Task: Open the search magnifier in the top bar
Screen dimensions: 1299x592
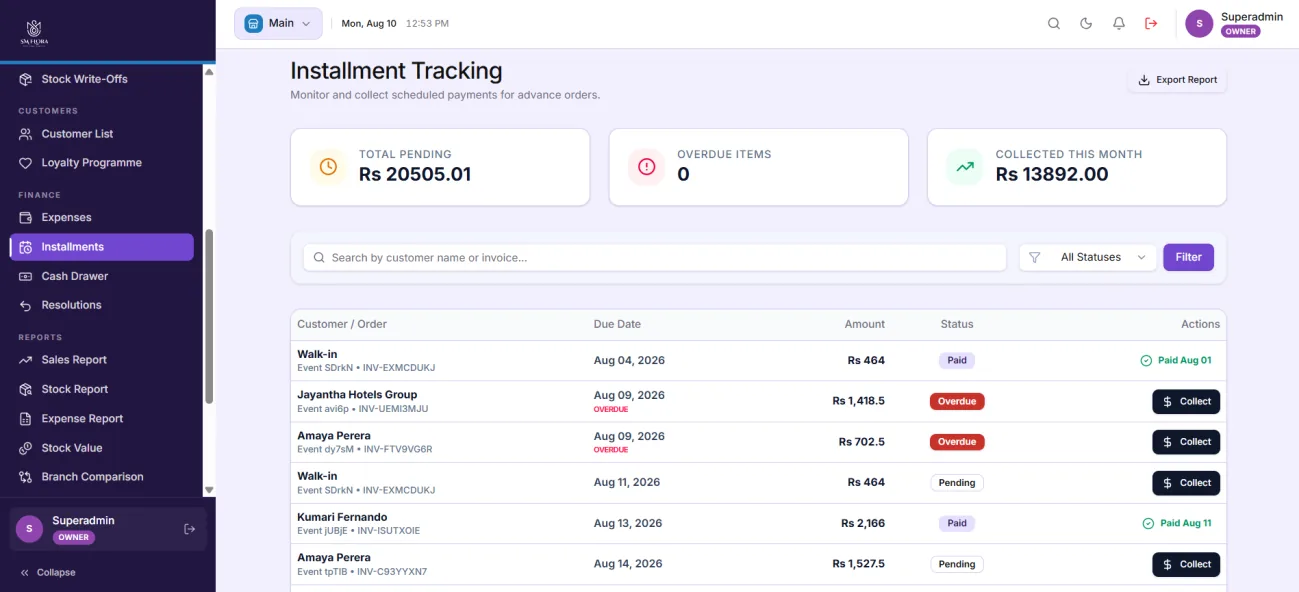Action: 1054,24
